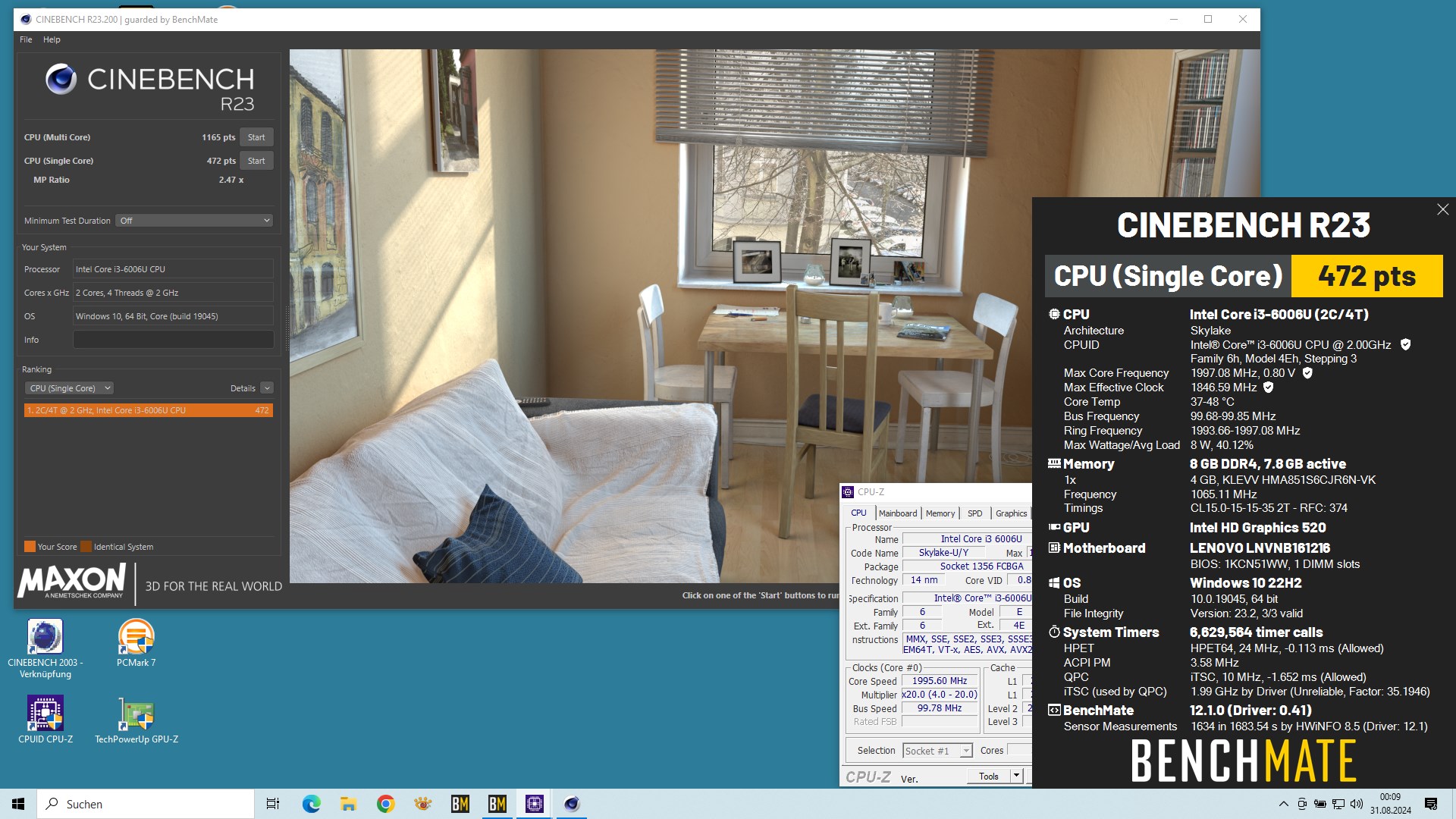Open the Minimum Test Duration dropdown
This screenshot has height=819, width=1456.
(x=194, y=221)
